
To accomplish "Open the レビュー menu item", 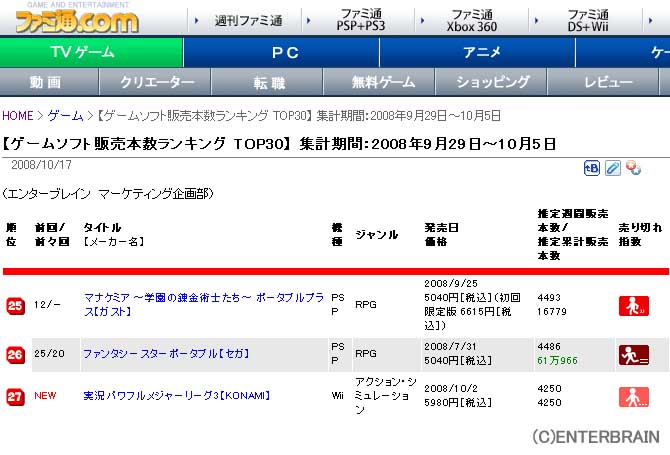I will tap(603, 82).
